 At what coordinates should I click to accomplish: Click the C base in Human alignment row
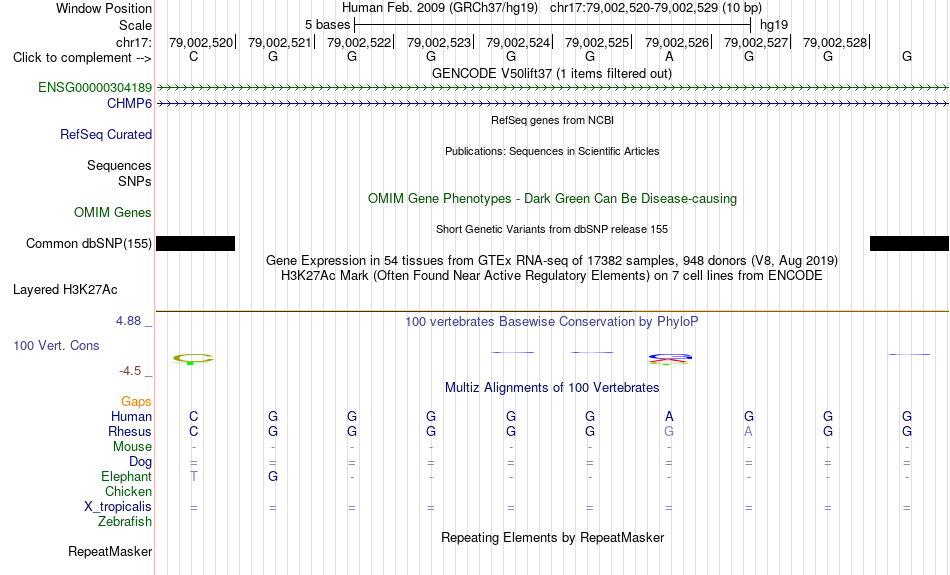[x=193, y=416]
